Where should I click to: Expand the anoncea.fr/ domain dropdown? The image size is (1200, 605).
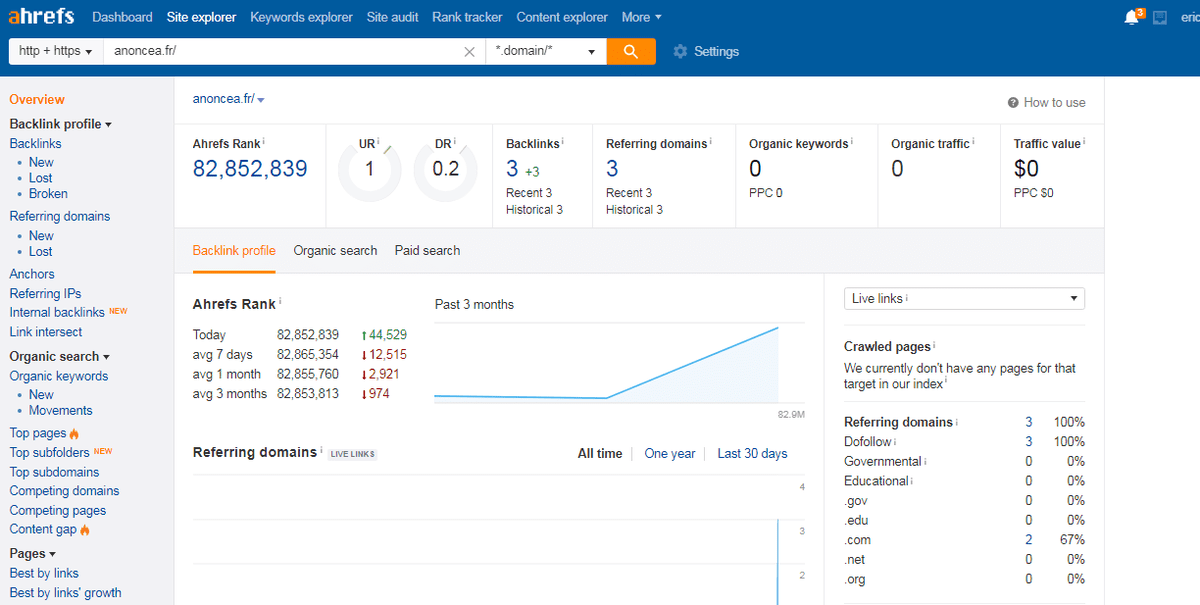click(260, 100)
